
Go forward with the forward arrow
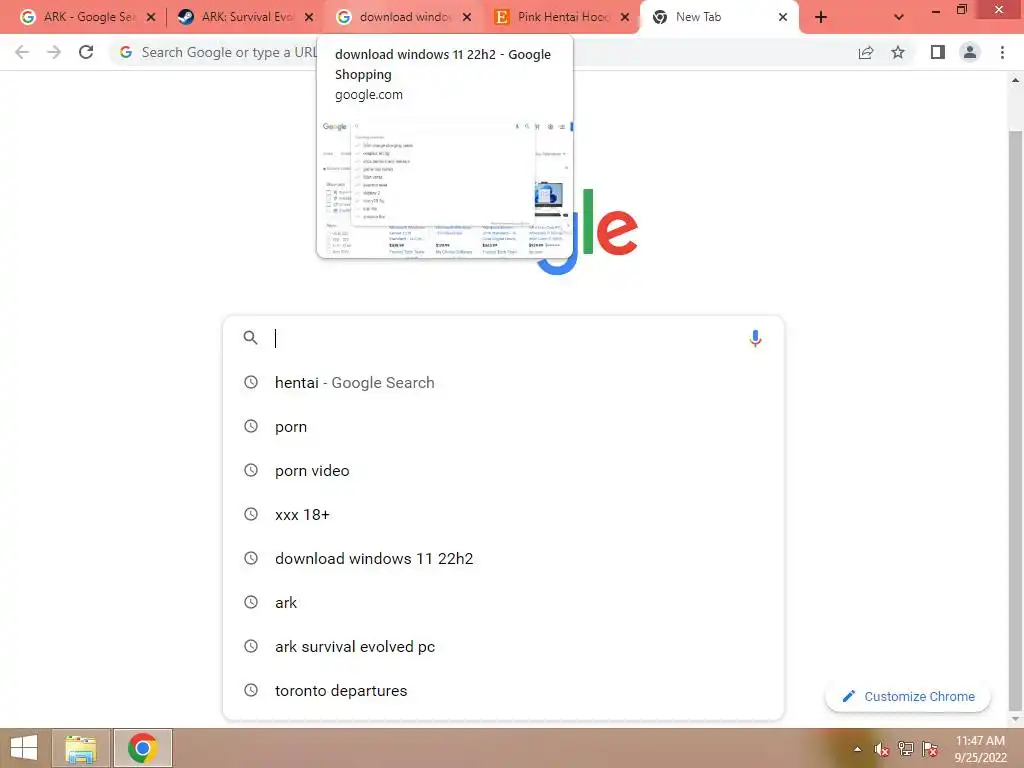coord(54,52)
